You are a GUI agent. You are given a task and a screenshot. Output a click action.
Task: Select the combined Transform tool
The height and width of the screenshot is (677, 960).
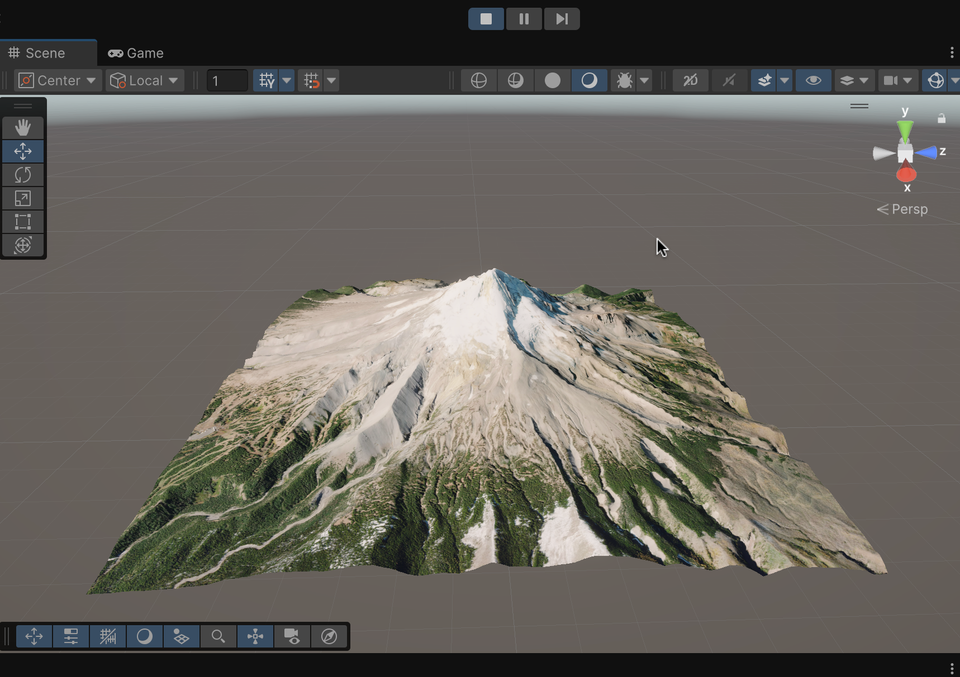click(x=23, y=245)
